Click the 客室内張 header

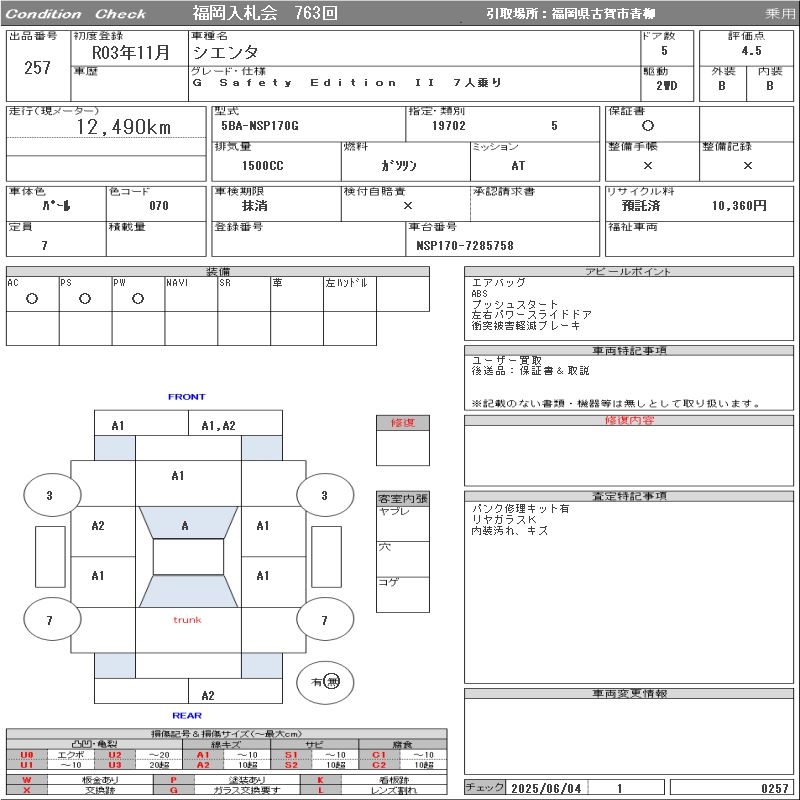[403, 498]
